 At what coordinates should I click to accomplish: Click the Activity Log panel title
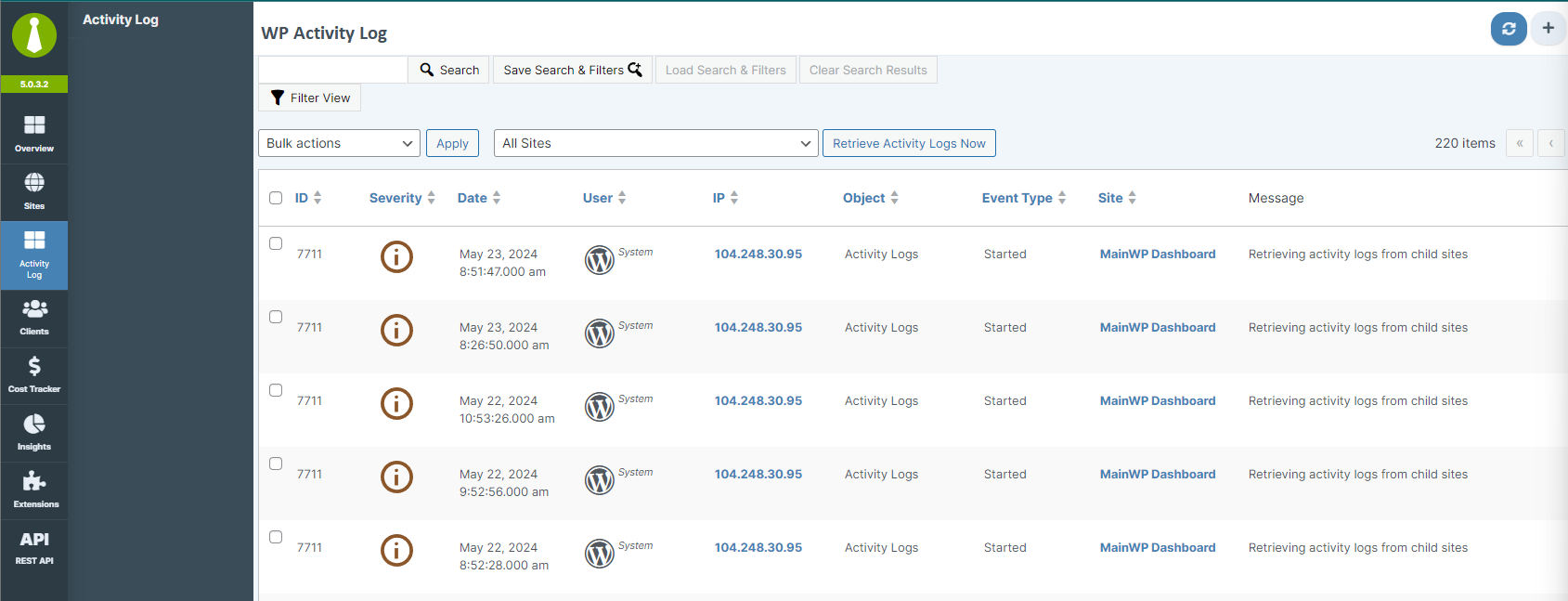[121, 20]
